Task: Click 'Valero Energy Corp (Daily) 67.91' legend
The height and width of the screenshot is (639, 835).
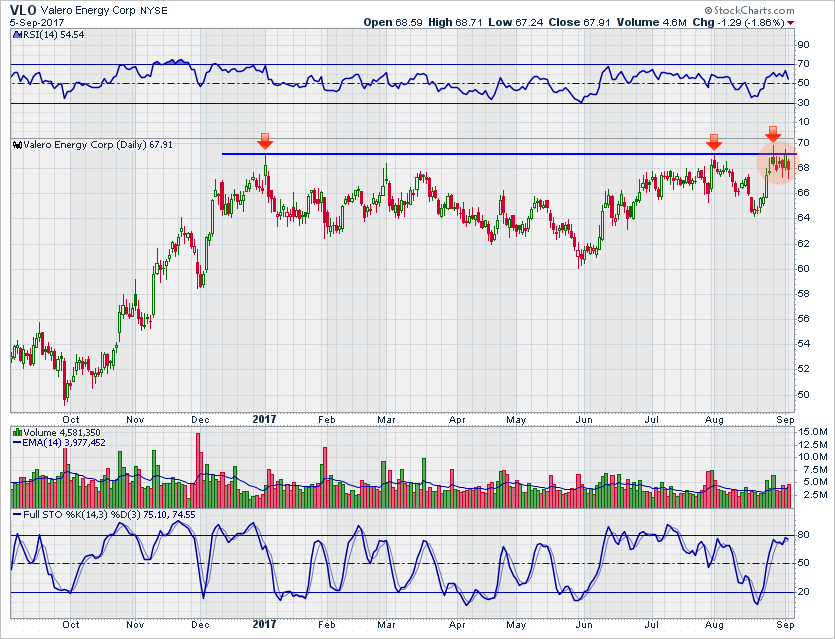Action: pyautogui.click(x=98, y=145)
